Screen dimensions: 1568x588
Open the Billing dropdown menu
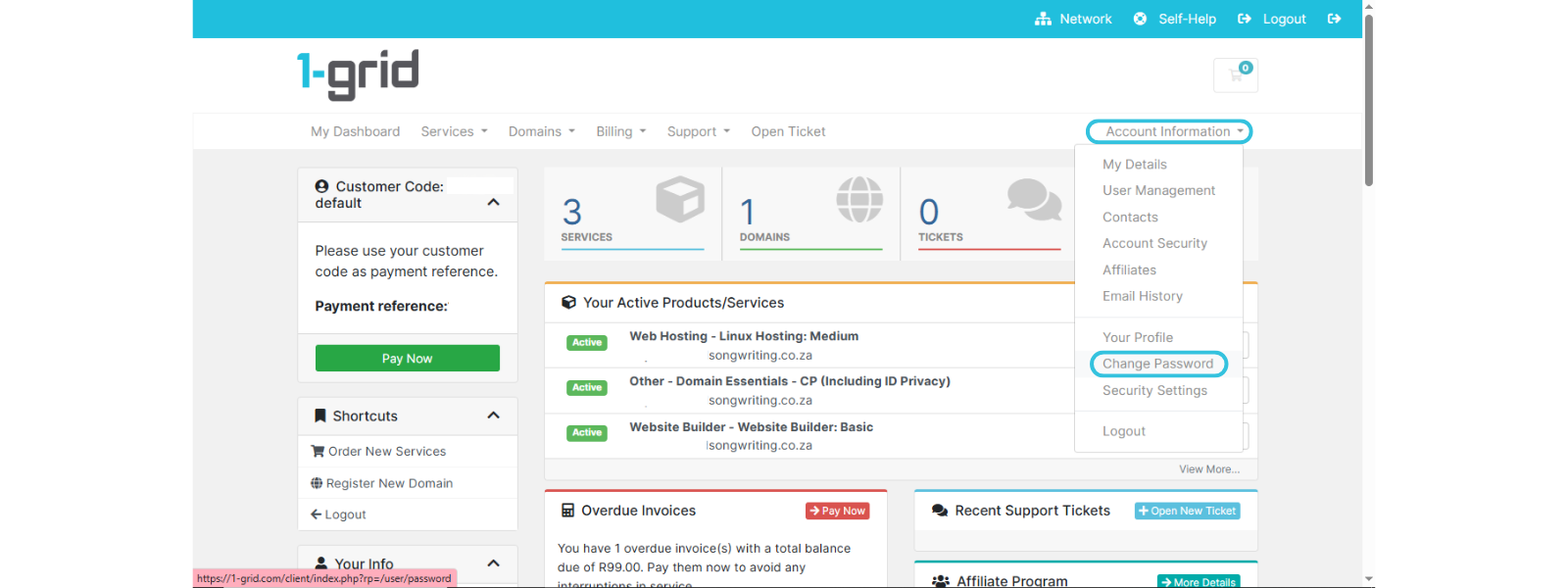pyautogui.click(x=620, y=131)
